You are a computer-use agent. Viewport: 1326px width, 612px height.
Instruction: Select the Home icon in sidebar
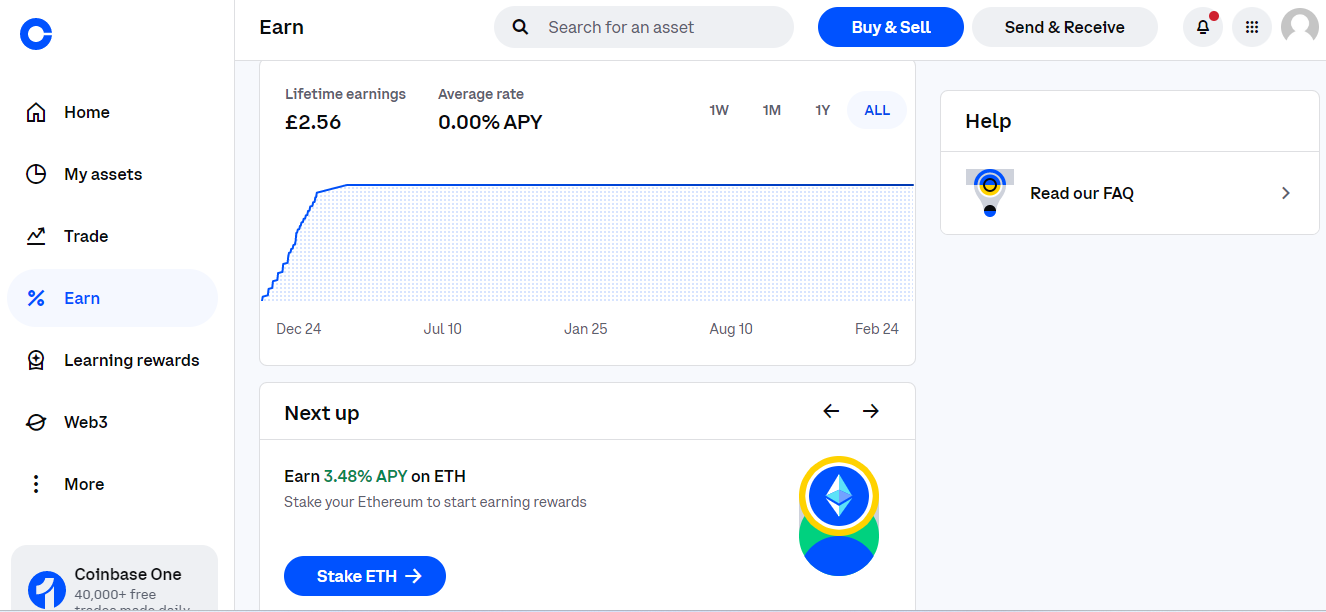[x=36, y=112]
